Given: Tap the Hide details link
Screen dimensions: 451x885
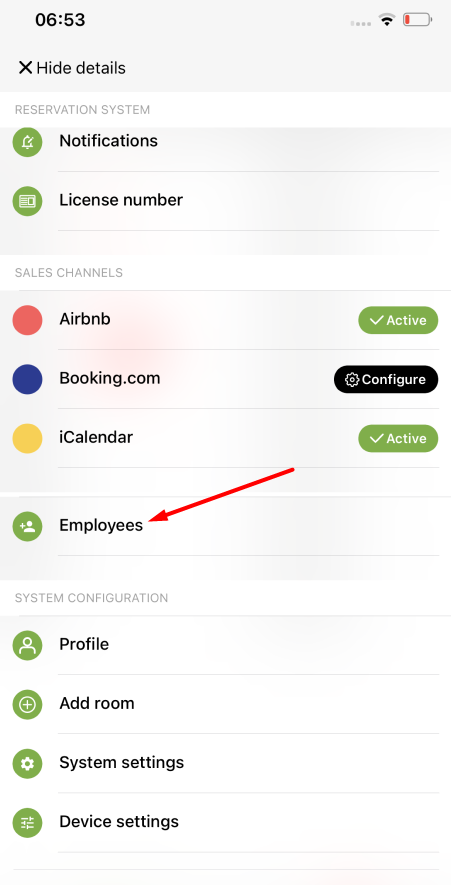Looking at the screenshot, I should pyautogui.click(x=81, y=68).
